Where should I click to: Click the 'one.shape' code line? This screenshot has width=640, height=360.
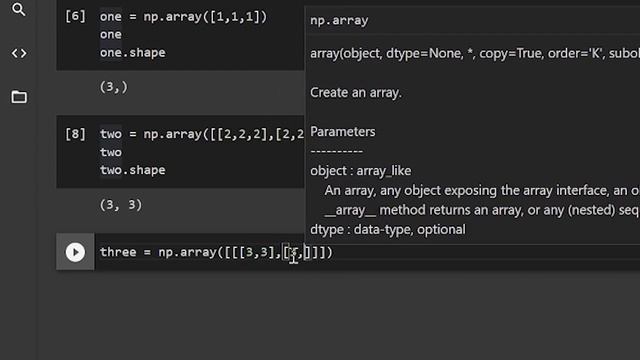point(133,53)
